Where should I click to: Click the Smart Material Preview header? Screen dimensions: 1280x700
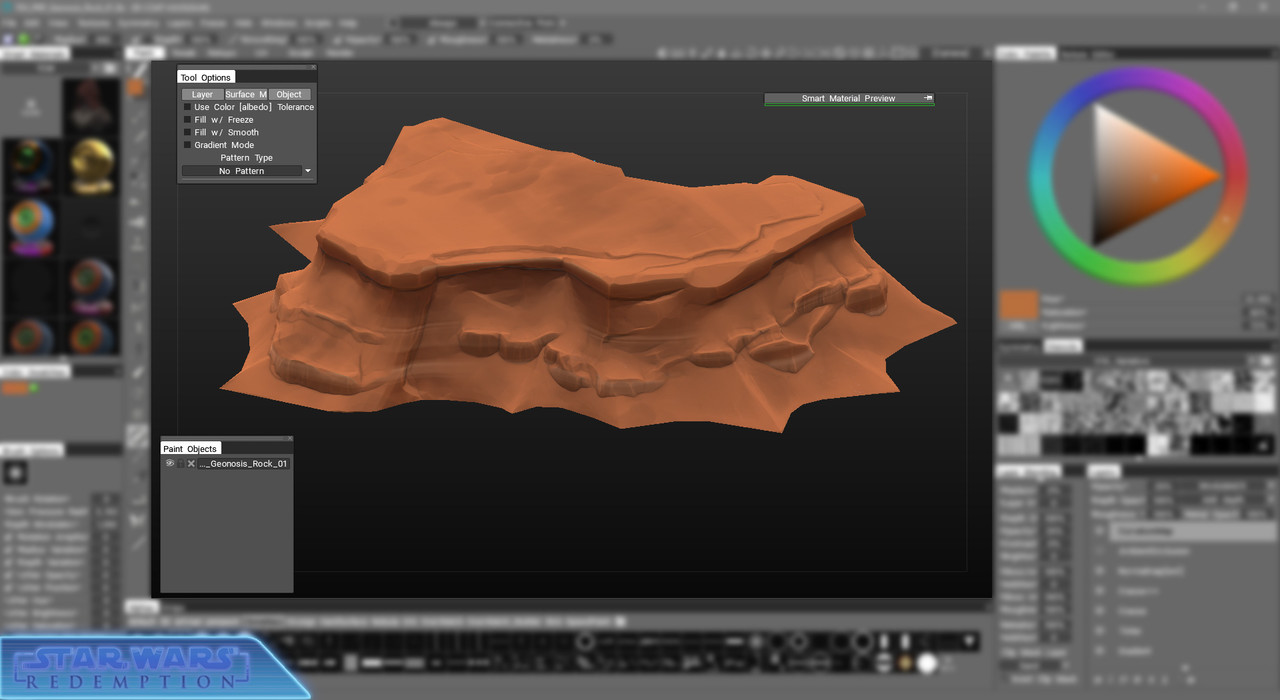coord(849,98)
